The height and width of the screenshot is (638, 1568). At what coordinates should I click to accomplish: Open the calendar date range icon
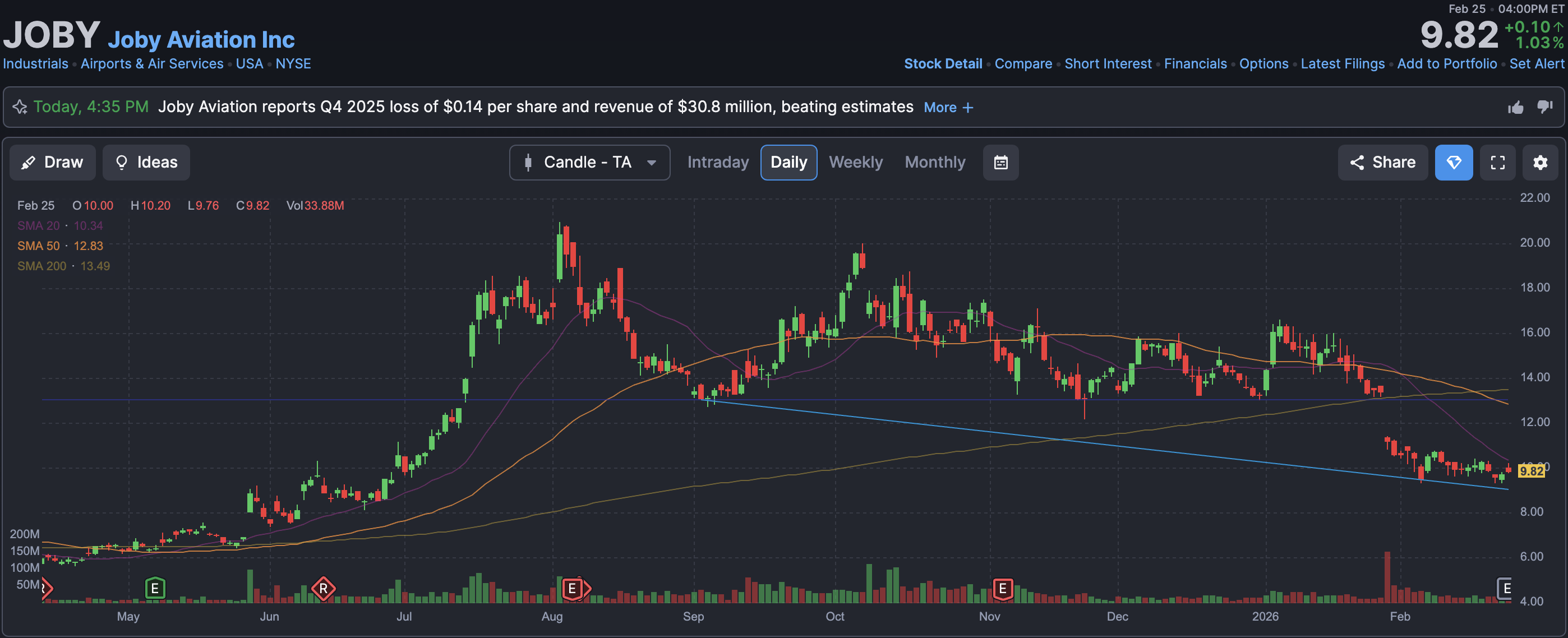click(x=1000, y=163)
